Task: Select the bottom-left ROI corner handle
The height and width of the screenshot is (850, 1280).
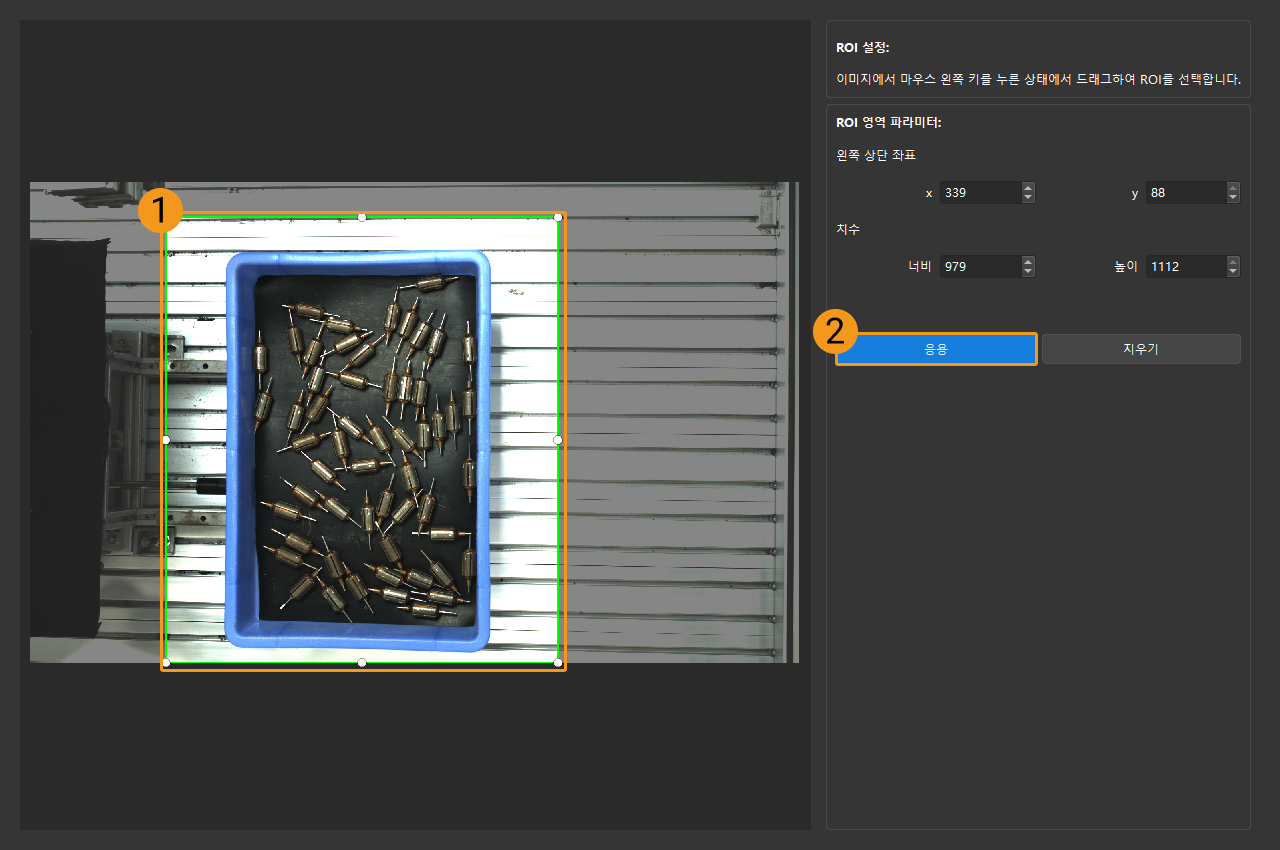Action: [x=166, y=662]
